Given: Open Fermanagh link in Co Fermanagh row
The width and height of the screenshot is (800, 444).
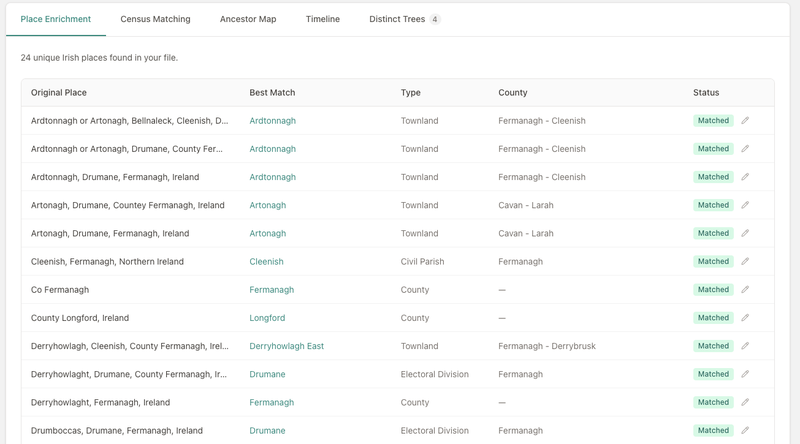Looking at the screenshot, I should 271,289.
